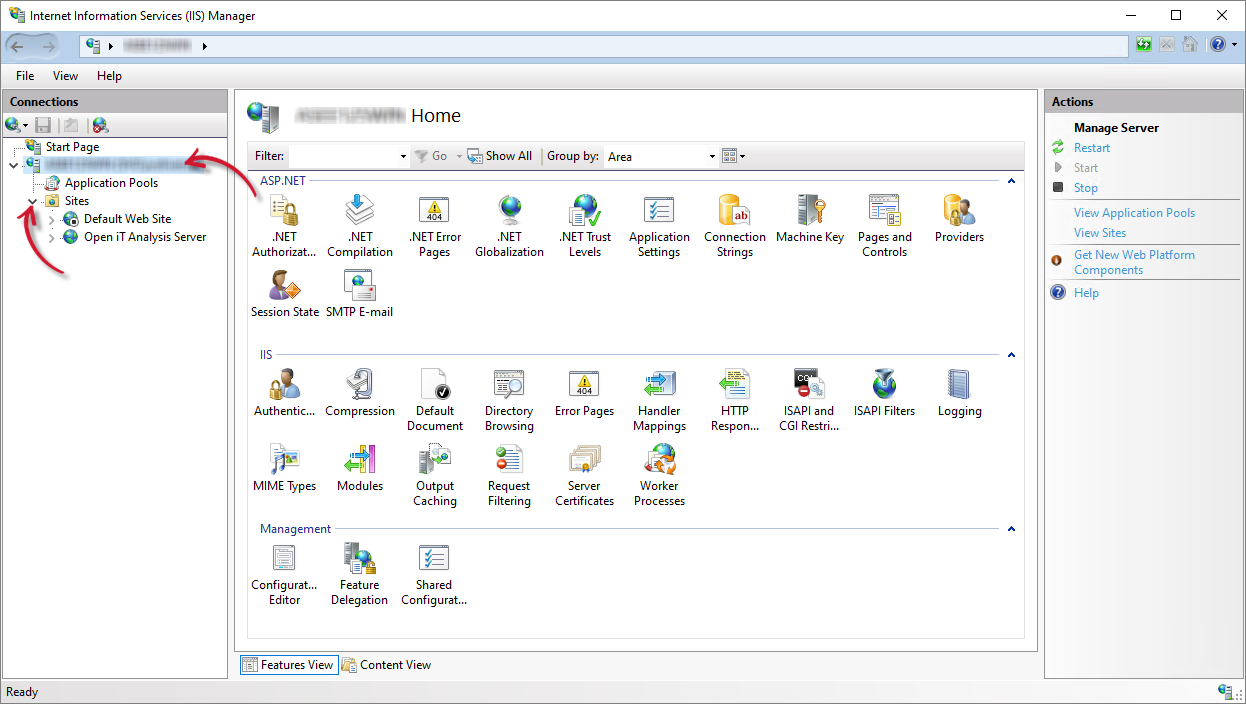Image resolution: width=1246 pixels, height=704 pixels.
Task: Select Application Pools in Connections tree
Action: tap(111, 183)
